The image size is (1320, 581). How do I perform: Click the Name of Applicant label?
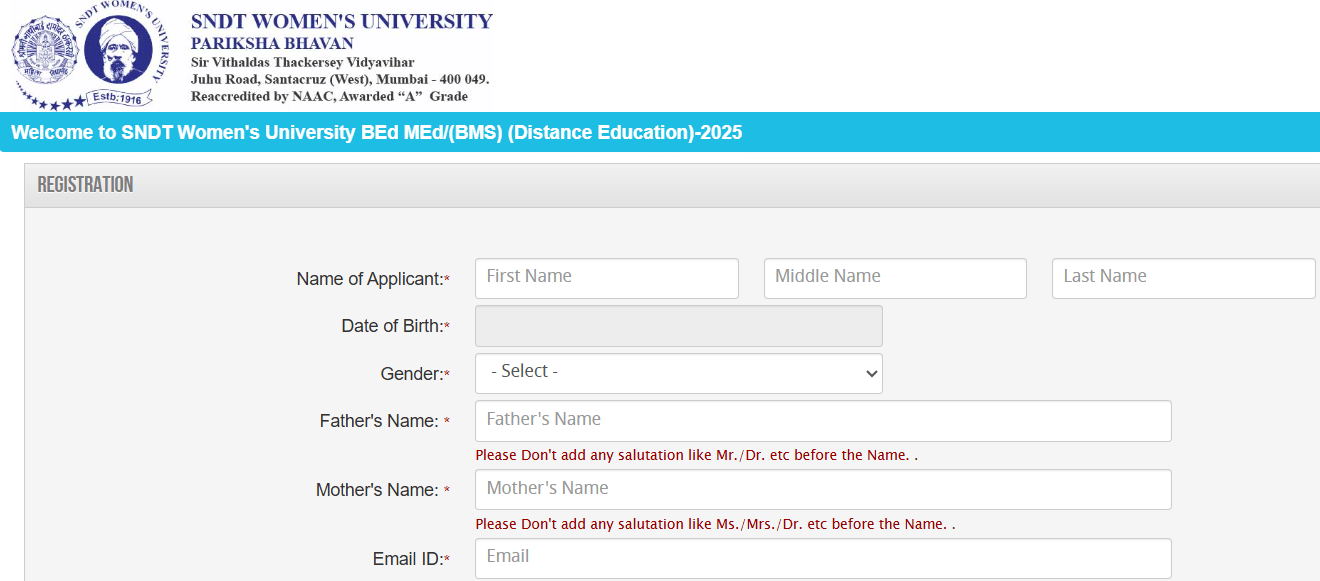click(372, 279)
